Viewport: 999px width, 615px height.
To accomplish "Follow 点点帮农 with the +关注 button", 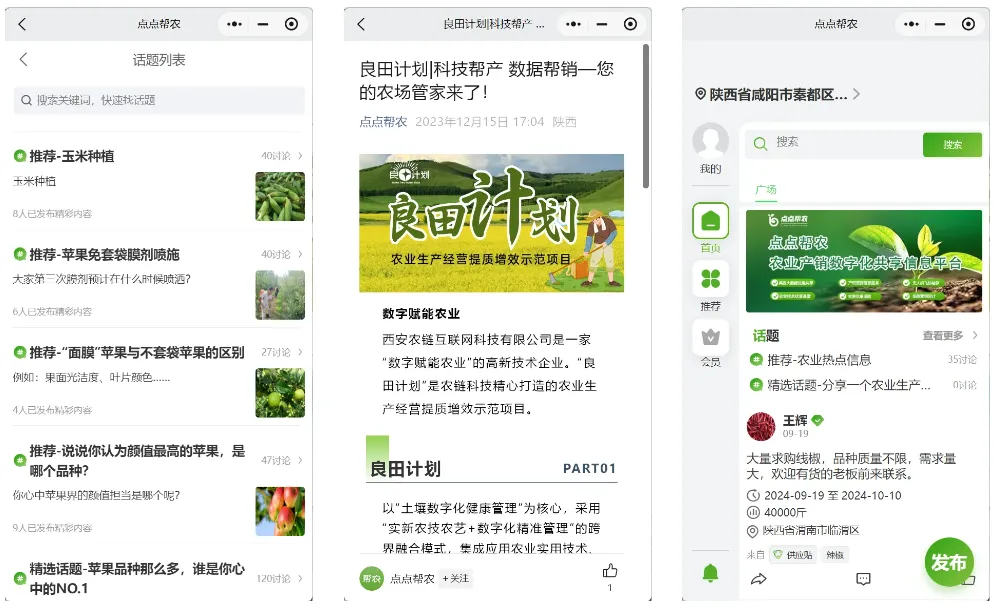I will pyautogui.click(x=456, y=579).
